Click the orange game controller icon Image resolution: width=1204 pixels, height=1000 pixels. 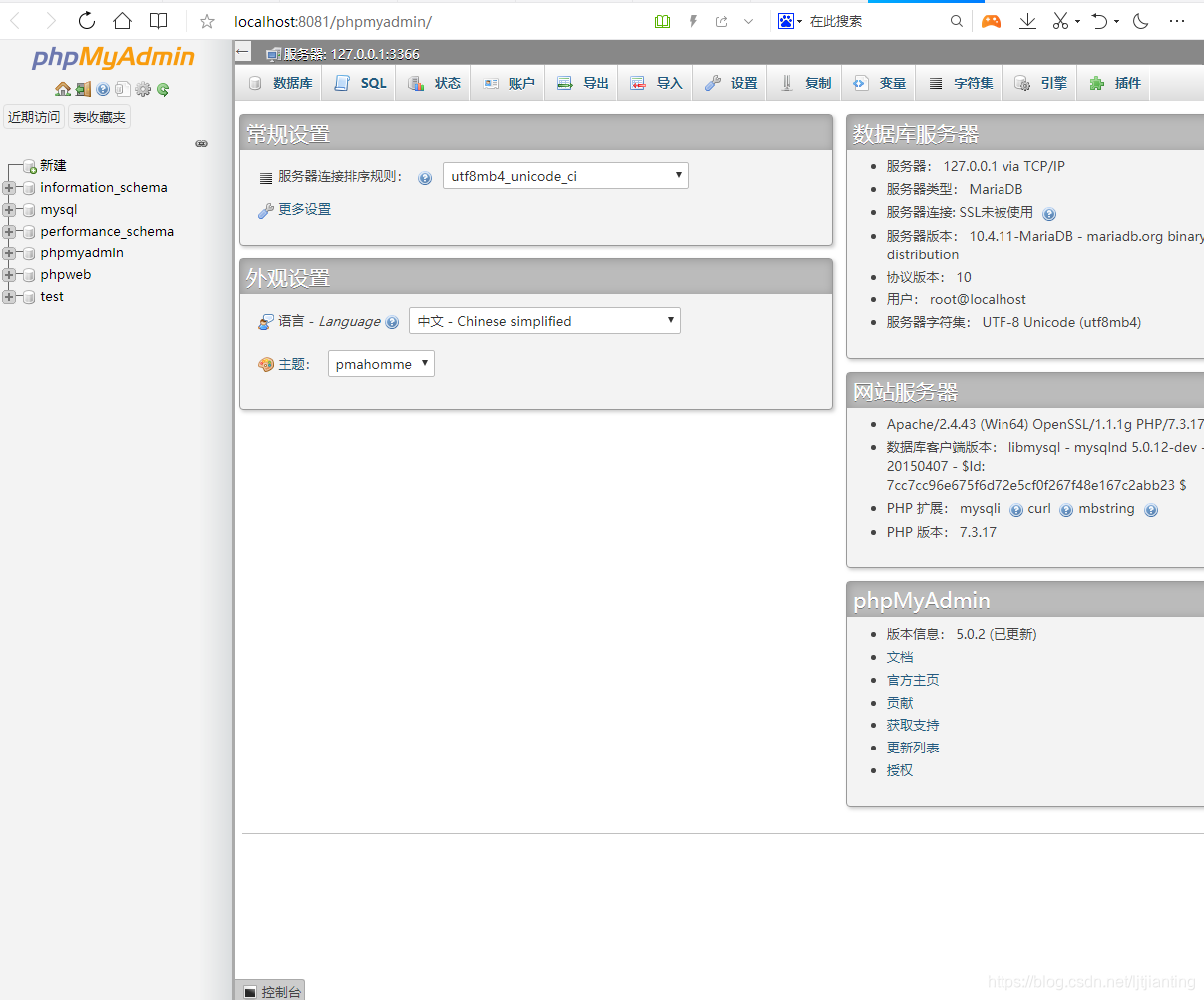[991, 21]
